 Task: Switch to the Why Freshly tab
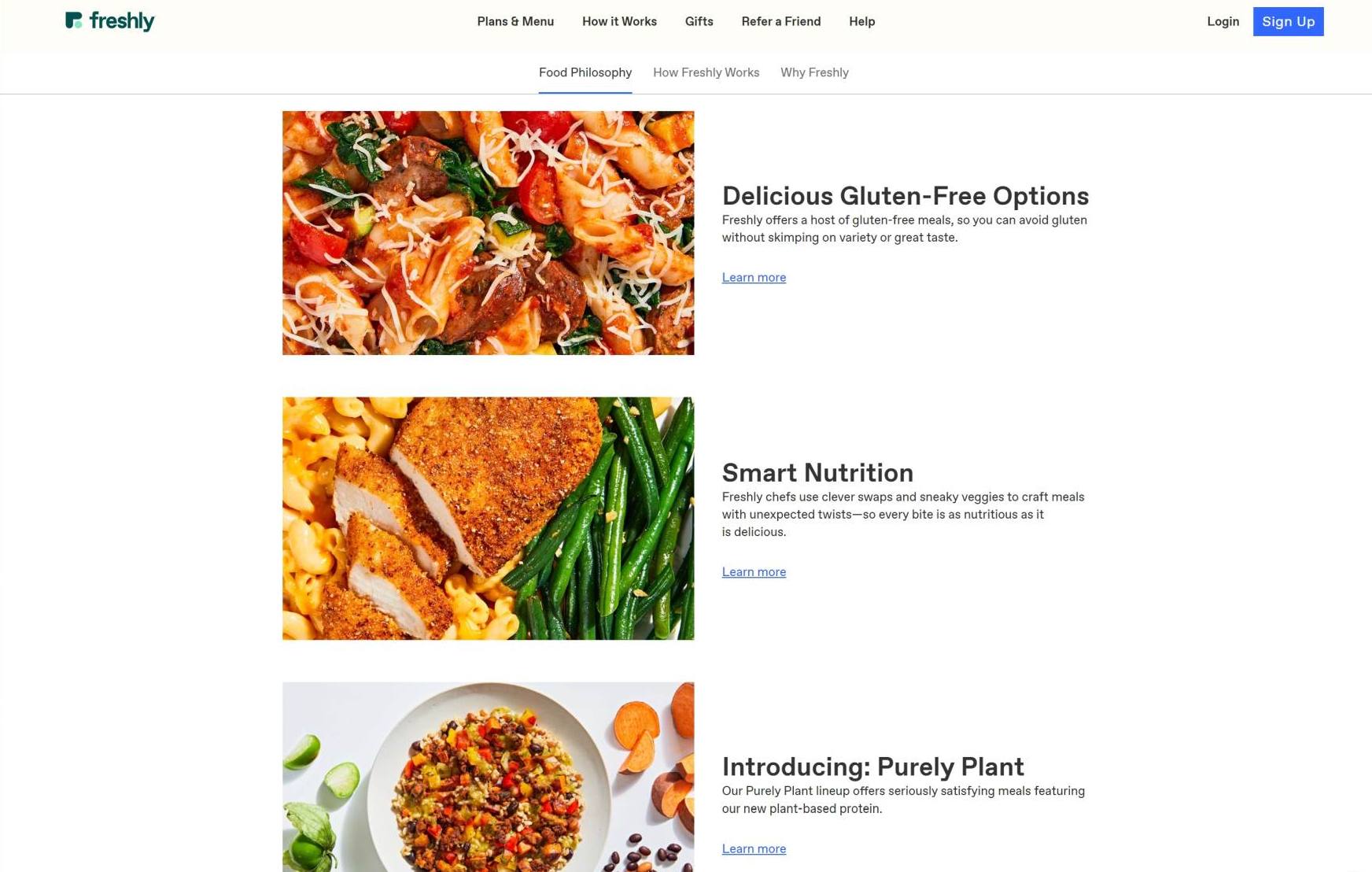pos(814,72)
